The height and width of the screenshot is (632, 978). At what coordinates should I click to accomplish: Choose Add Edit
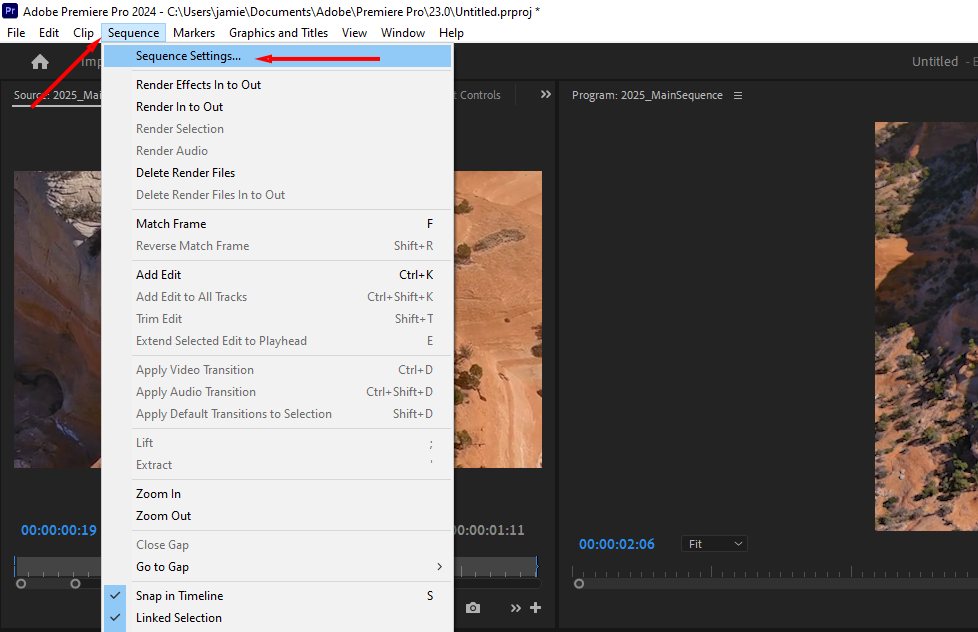tap(278, 275)
